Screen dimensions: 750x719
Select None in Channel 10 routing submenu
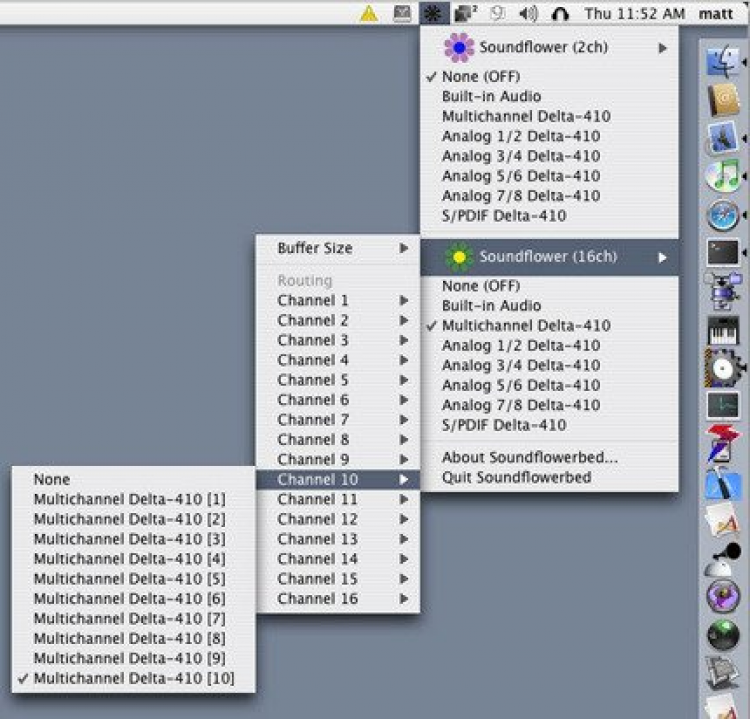coord(134,479)
